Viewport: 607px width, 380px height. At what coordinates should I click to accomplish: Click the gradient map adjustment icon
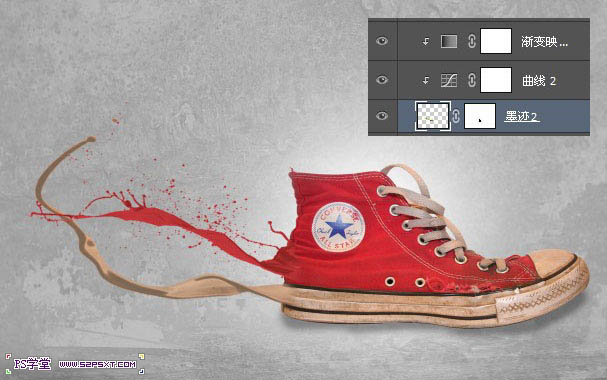coord(449,41)
